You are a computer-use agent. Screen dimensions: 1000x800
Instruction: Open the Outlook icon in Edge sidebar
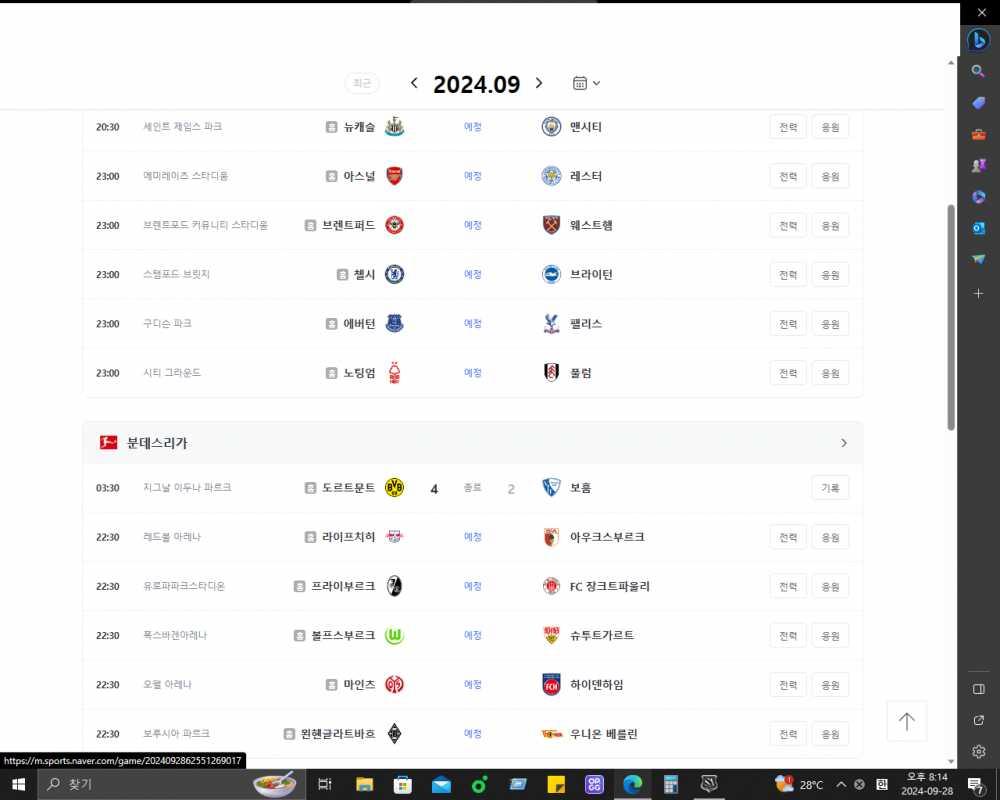pos(978,228)
